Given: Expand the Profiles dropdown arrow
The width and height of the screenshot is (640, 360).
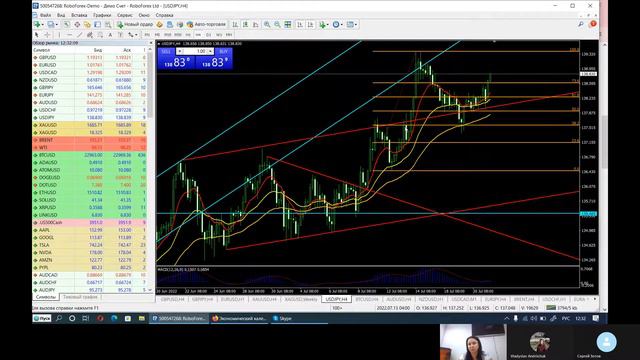Looking at the screenshot, I should [57, 24].
